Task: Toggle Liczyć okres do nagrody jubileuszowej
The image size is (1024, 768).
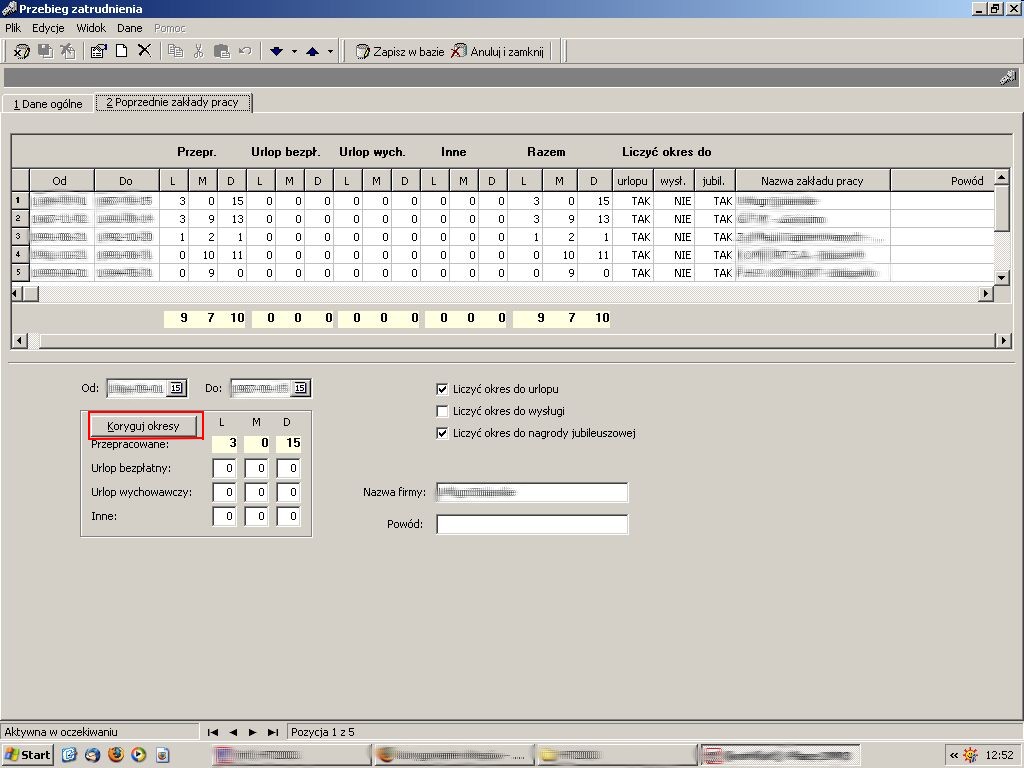Action: pos(442,433)
